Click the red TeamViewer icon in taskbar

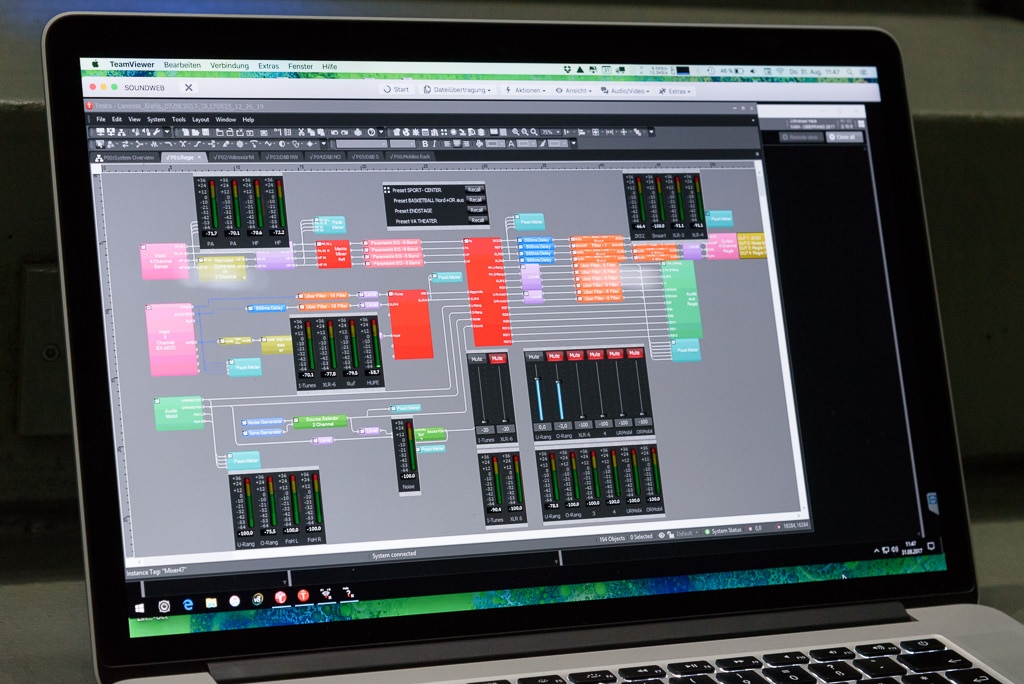coord(281,597)
